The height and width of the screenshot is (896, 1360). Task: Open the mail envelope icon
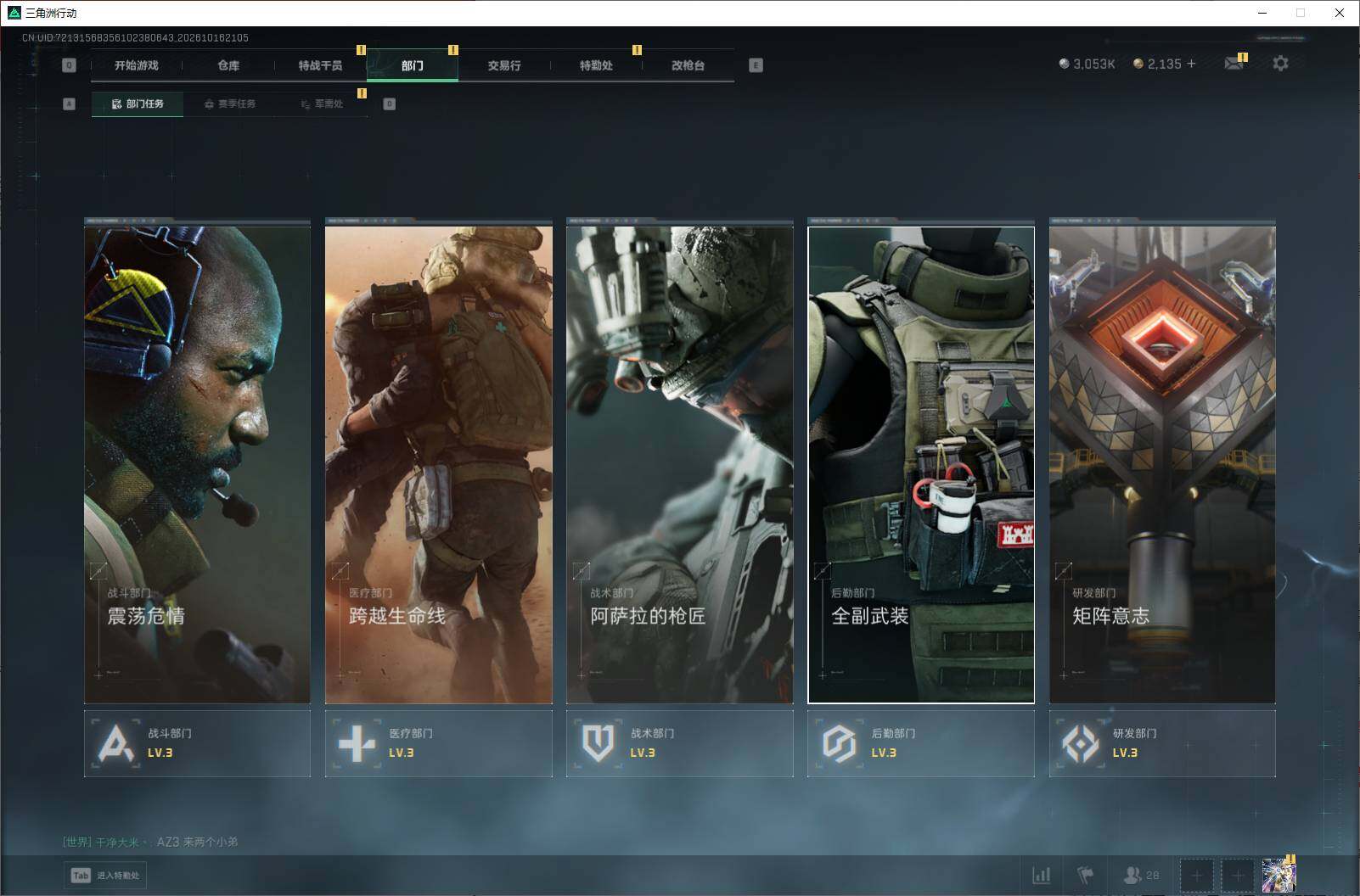pos(1234,64)
